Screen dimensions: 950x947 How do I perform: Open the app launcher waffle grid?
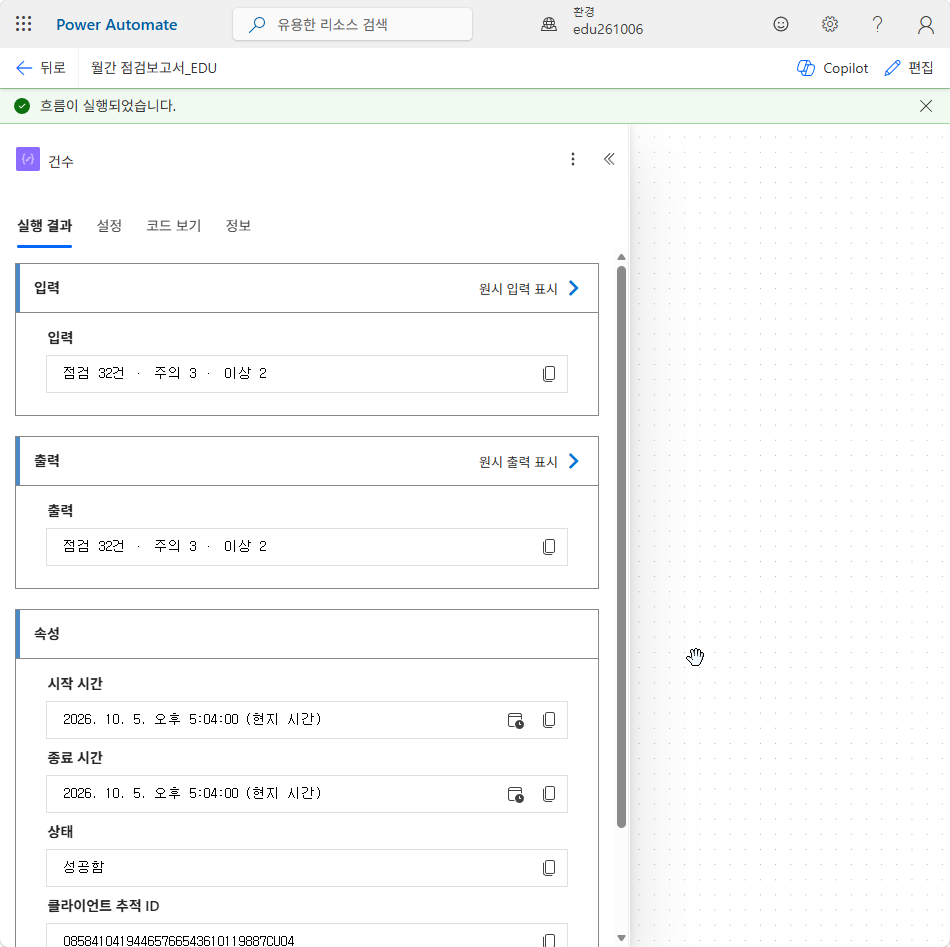(x=24, y=24)
